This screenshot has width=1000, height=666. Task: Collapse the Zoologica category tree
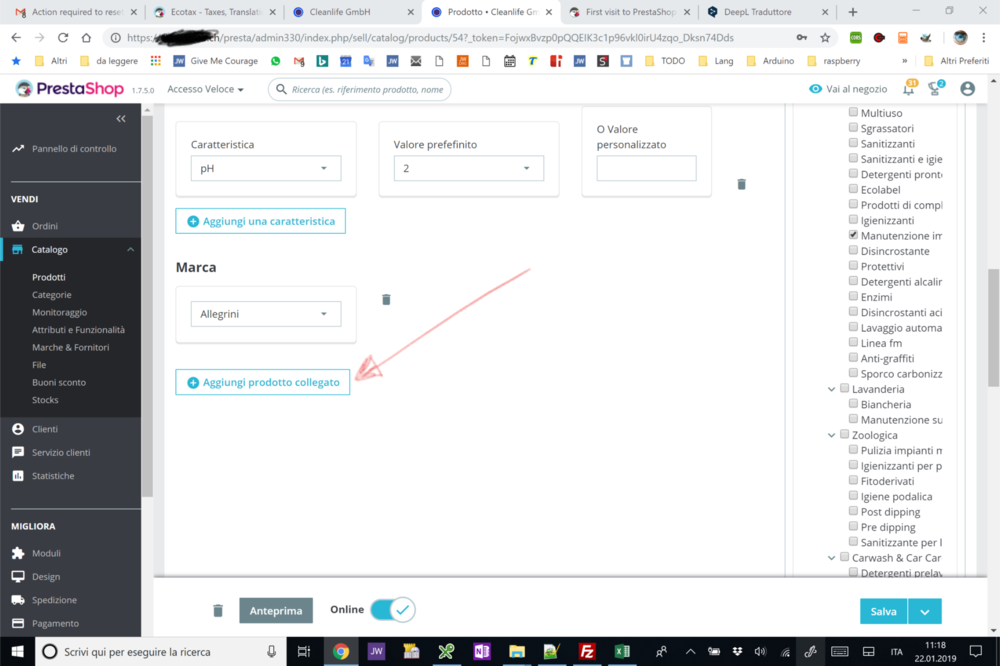click(x=832, y=435)
